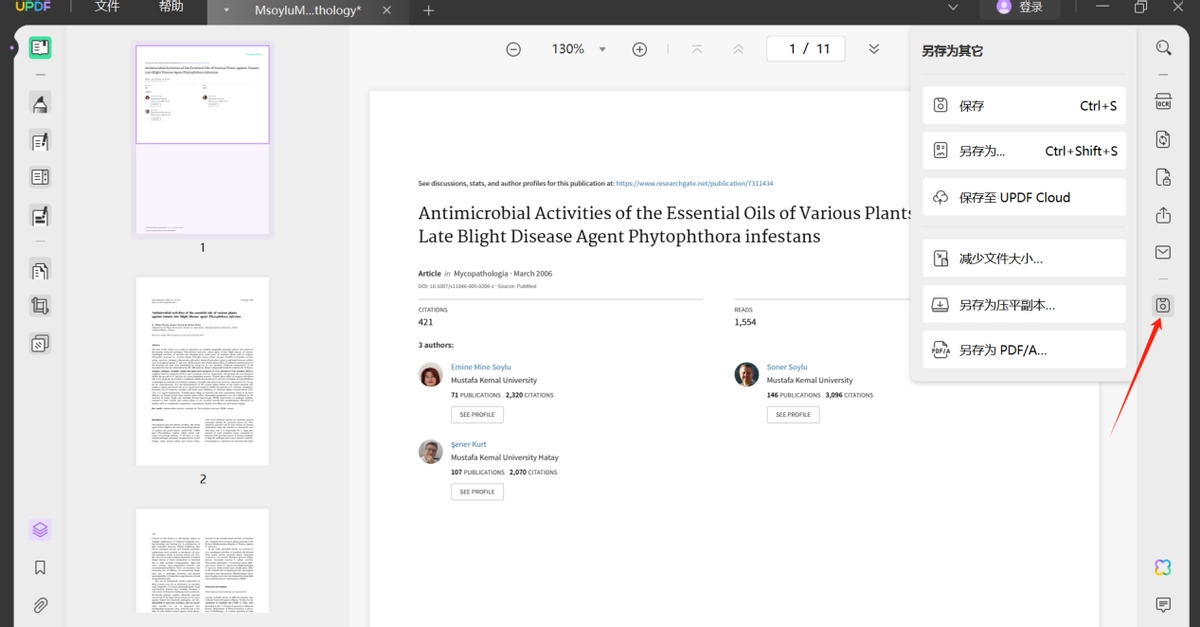
Task: Open the Comment highlighter tool
Action: (40, 104)
